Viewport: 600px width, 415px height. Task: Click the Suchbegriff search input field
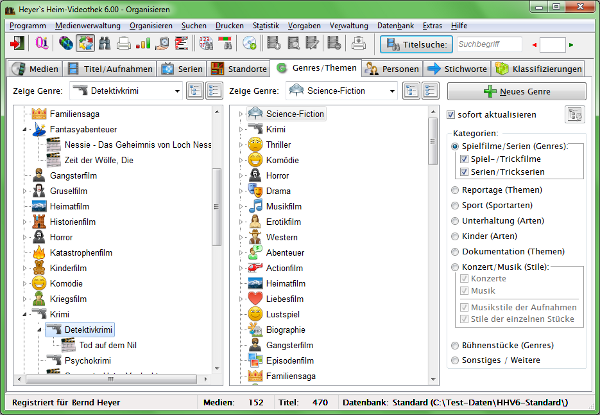(487, 44)
